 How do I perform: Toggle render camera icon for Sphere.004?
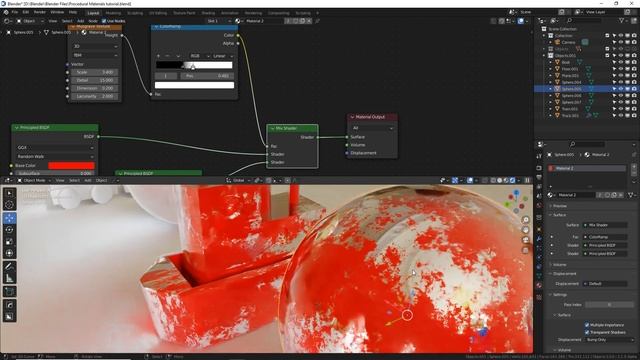click(634, 82)
